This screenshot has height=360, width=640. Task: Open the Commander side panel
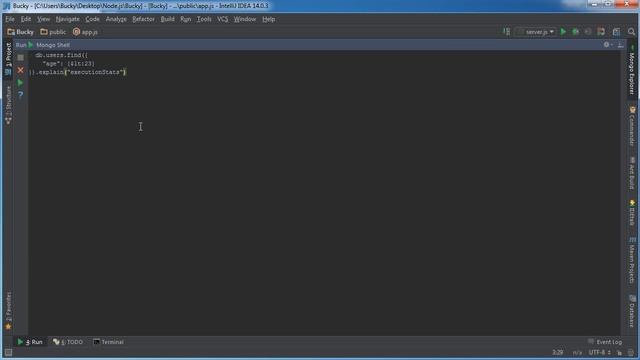click(632, 126)
